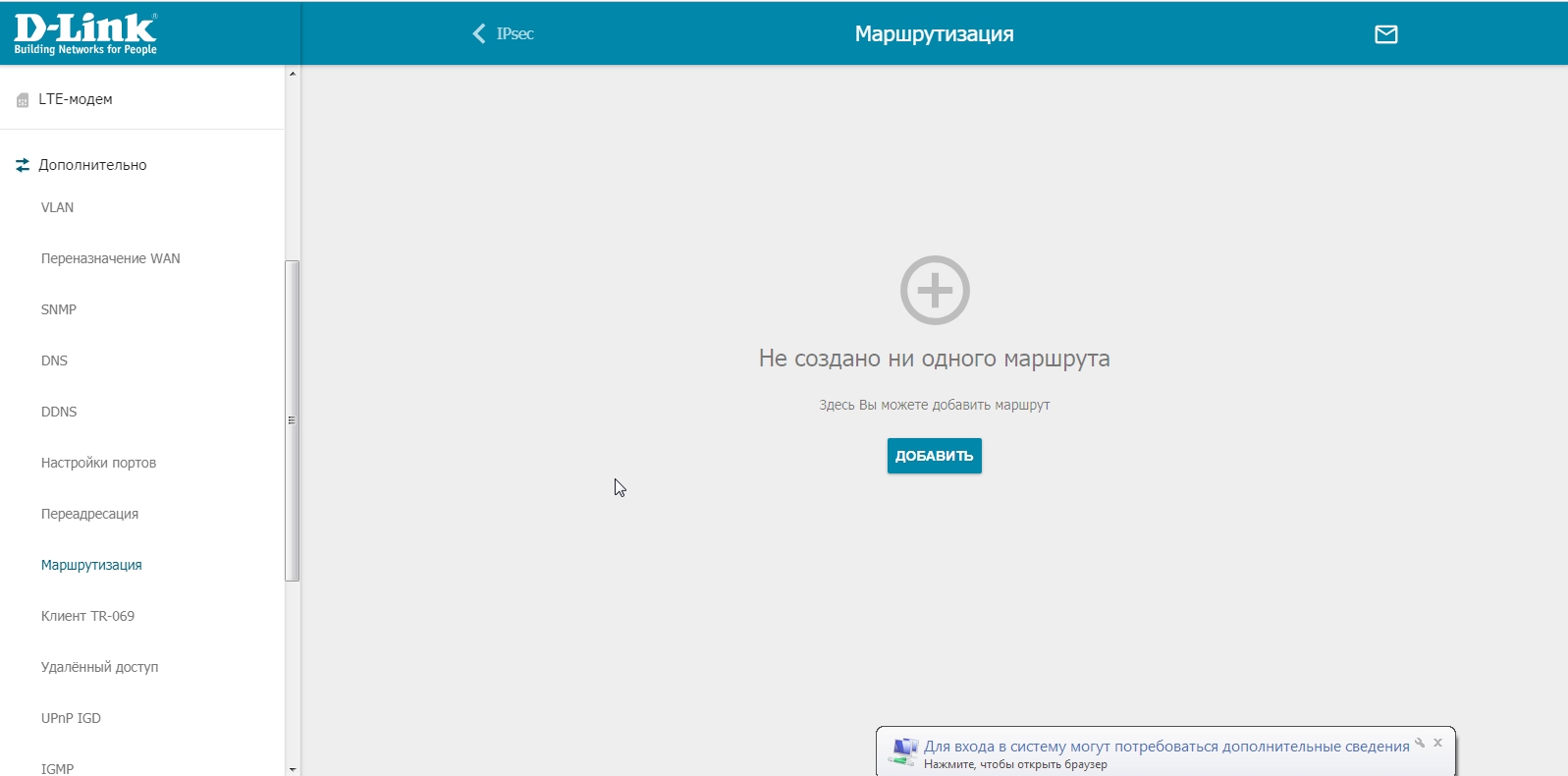1568x776 pixels.
Task: Click the back chevron next to IPsec
Action: point(479,34)
